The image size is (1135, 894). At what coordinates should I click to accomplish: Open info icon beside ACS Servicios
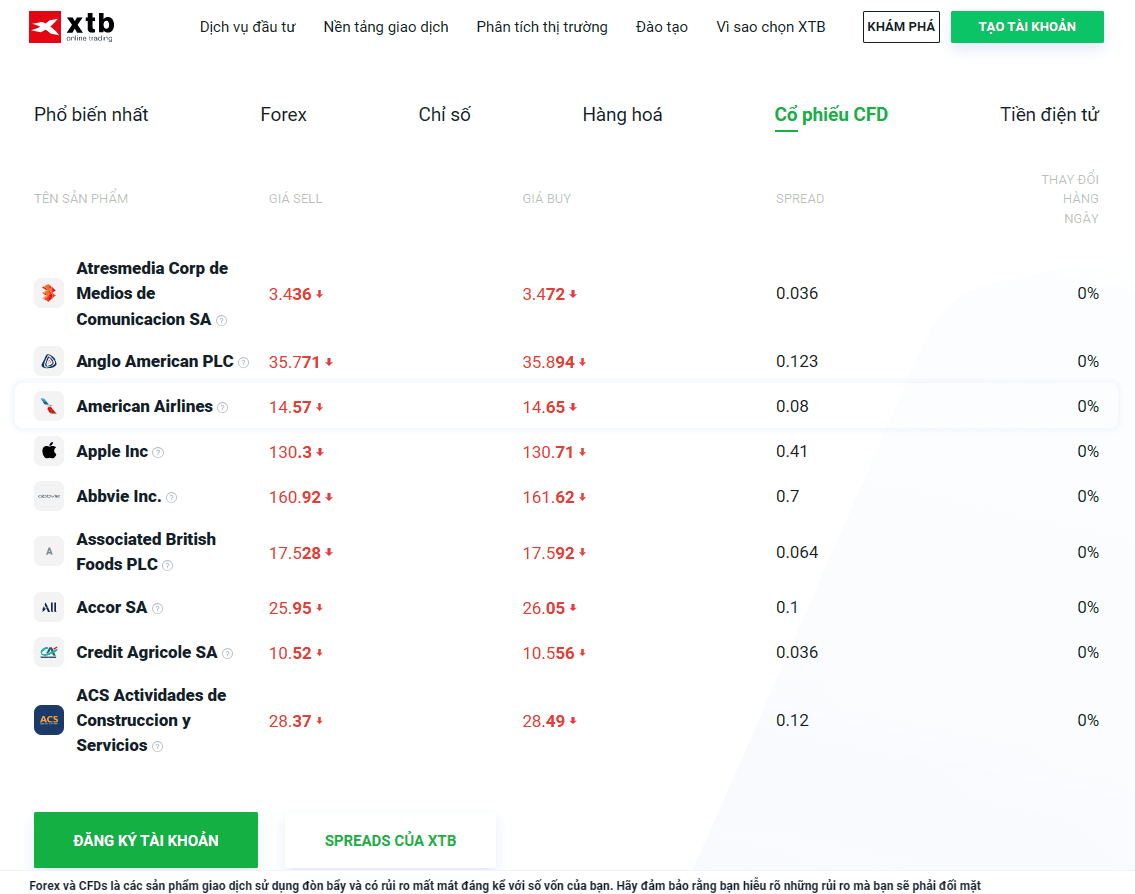157,746
